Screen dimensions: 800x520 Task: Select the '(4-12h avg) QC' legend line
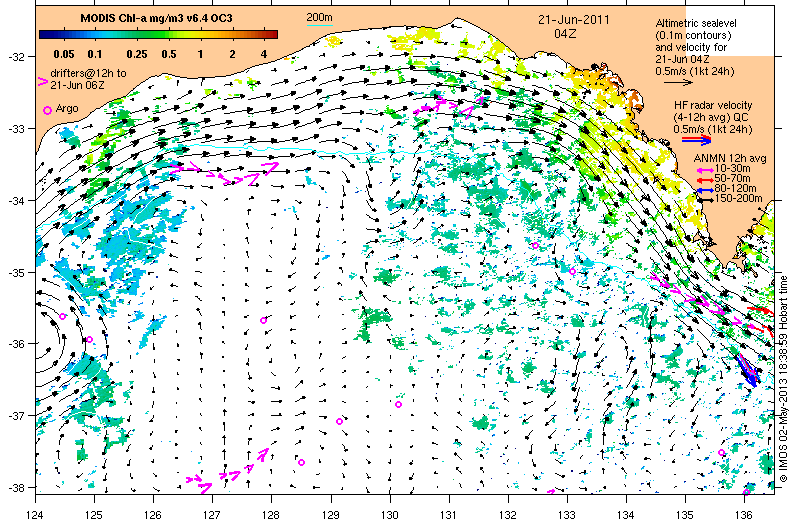[x=711, y=117]
